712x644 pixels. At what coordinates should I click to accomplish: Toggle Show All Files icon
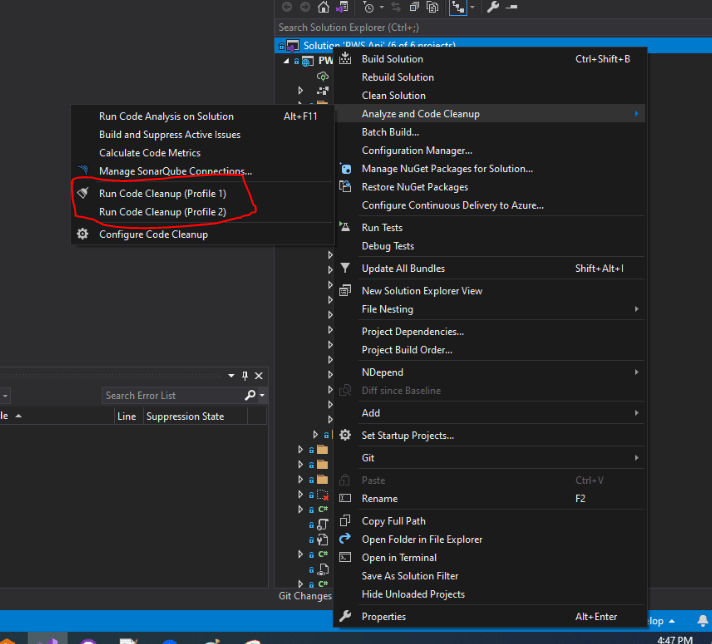(x=433, y=7)
